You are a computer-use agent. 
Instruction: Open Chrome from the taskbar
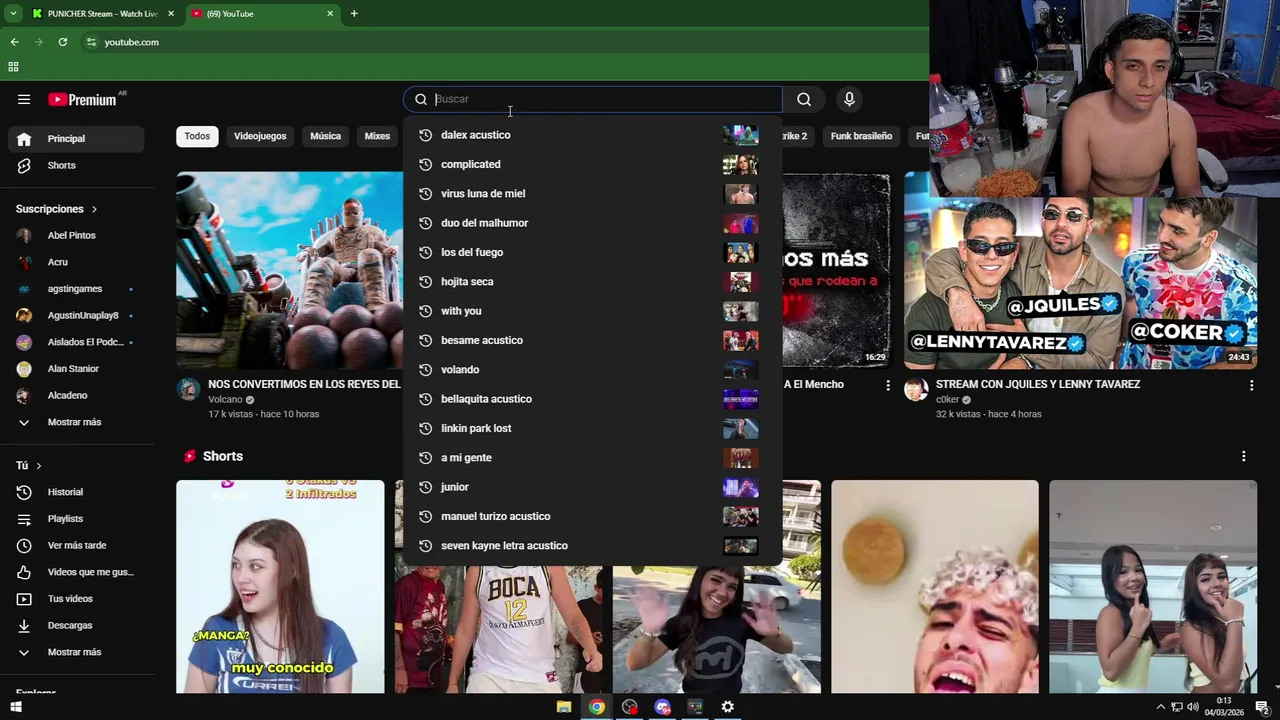coord(596,707)
